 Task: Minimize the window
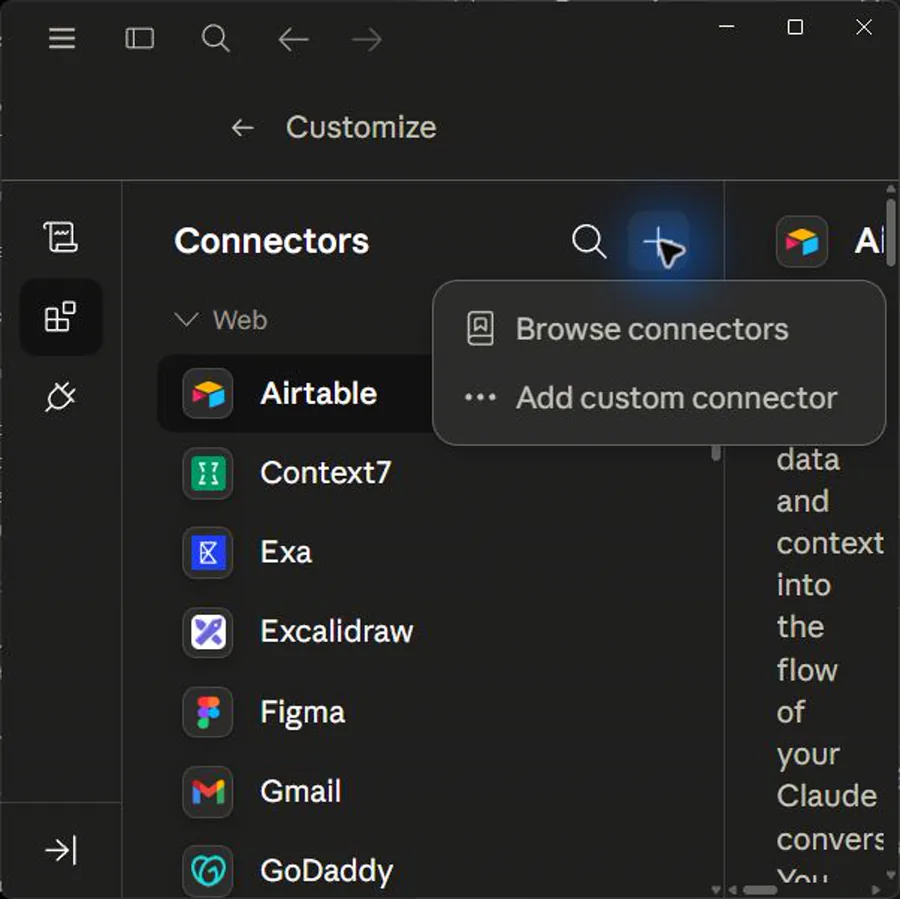coord(727,27)
